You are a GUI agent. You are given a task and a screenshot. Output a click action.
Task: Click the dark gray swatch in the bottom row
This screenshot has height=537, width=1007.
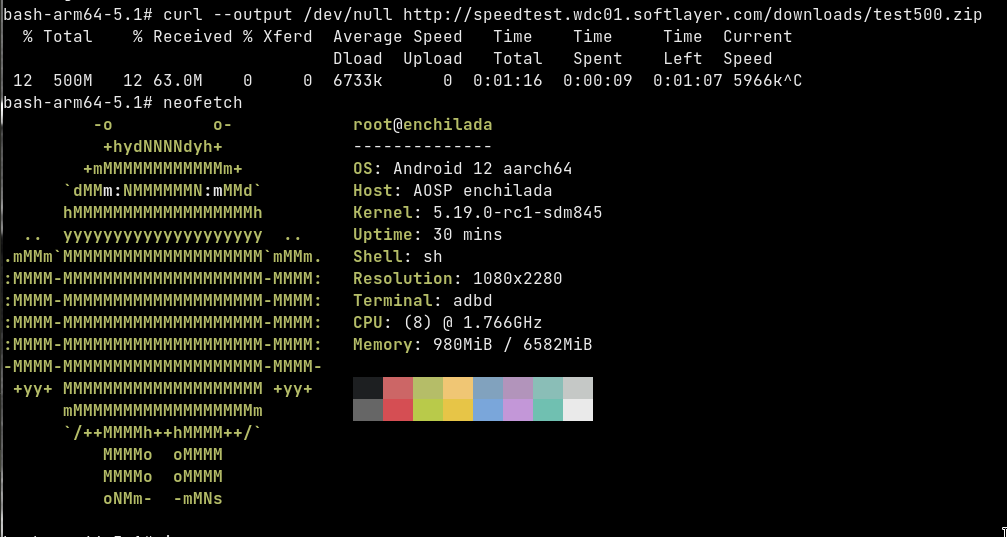tap(368, 410)
